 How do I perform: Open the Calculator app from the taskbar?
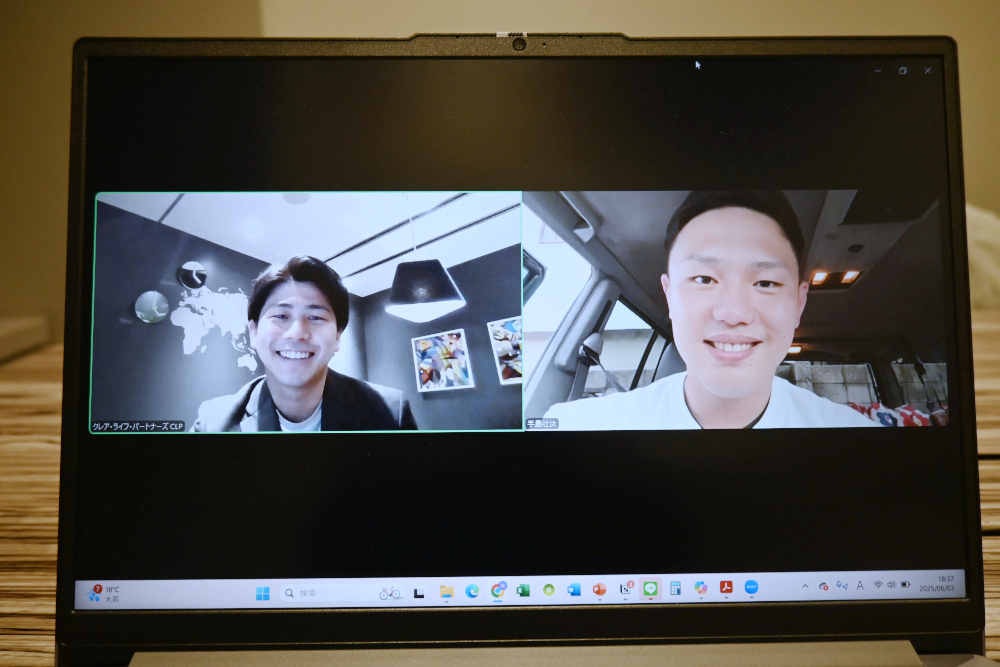coord(675,589)
